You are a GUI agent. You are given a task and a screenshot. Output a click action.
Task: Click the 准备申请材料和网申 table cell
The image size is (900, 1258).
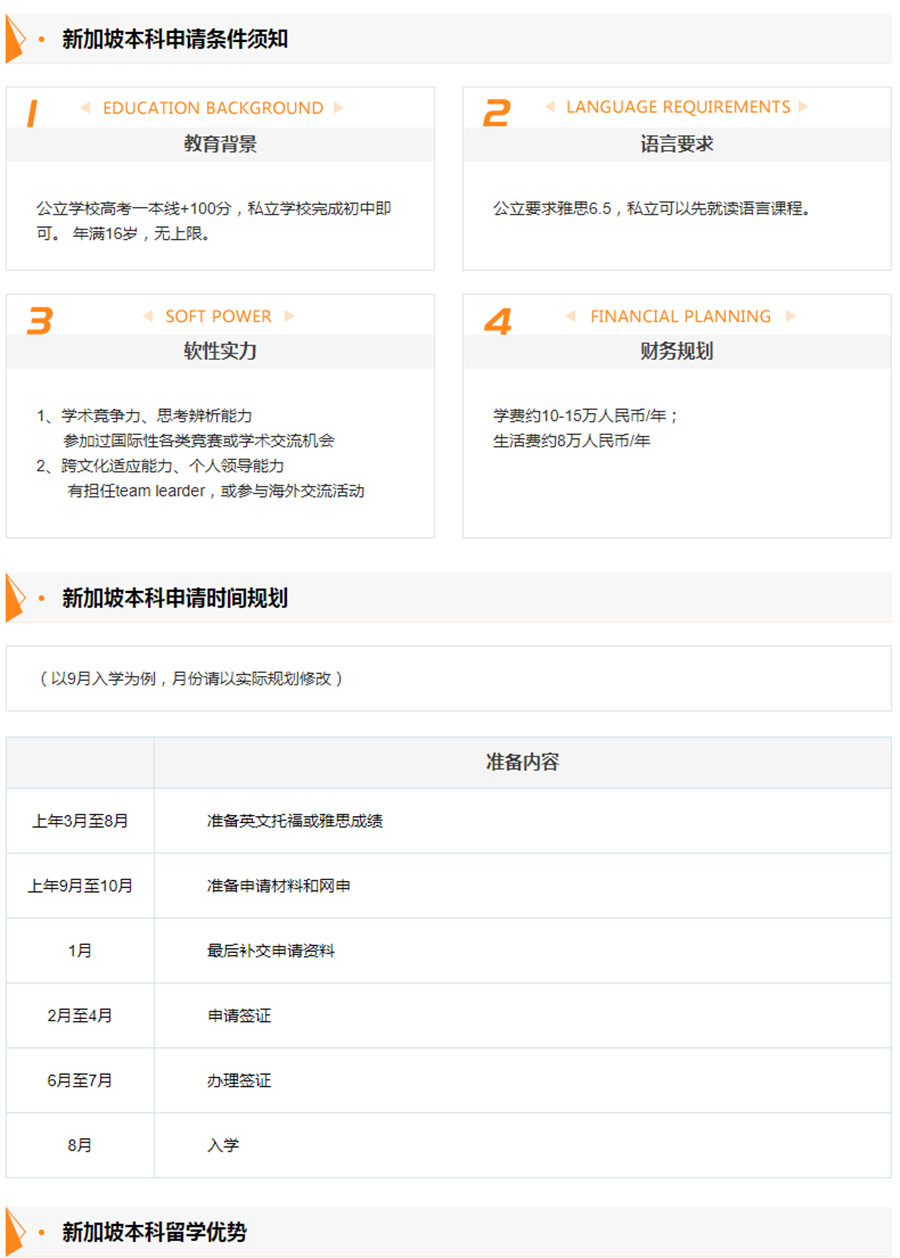point(279,886)
